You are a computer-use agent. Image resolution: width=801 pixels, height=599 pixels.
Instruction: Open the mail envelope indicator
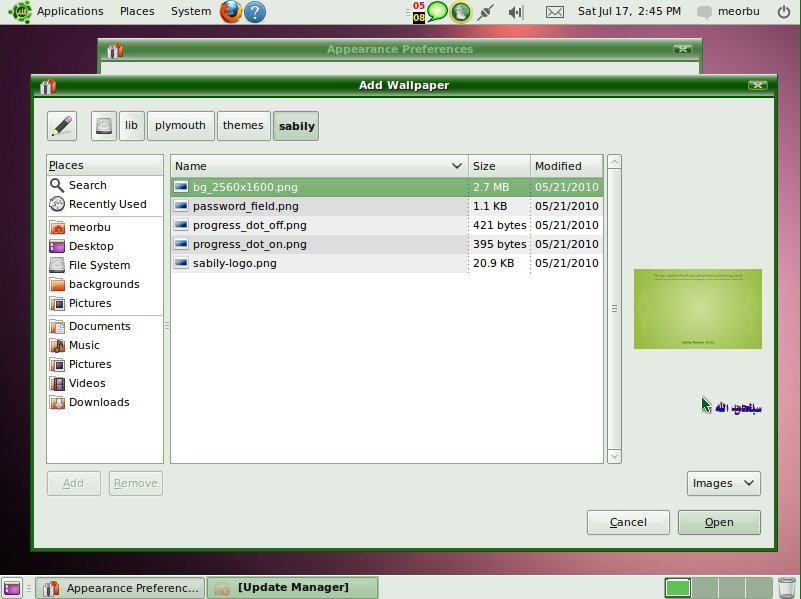(x=555, y=12)
